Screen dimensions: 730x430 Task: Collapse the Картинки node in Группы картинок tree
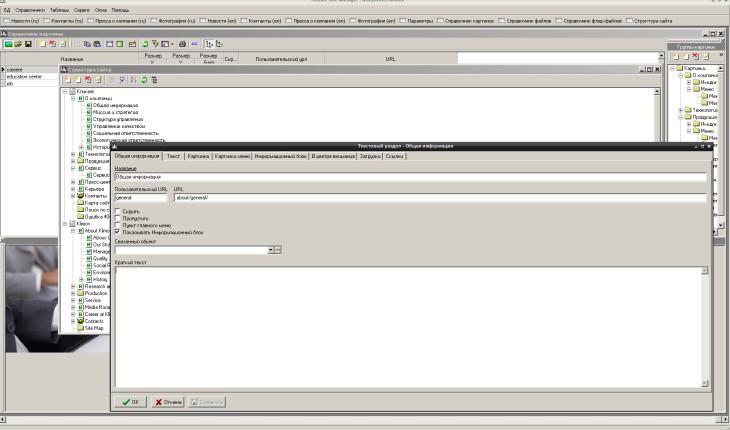[672, 68]
